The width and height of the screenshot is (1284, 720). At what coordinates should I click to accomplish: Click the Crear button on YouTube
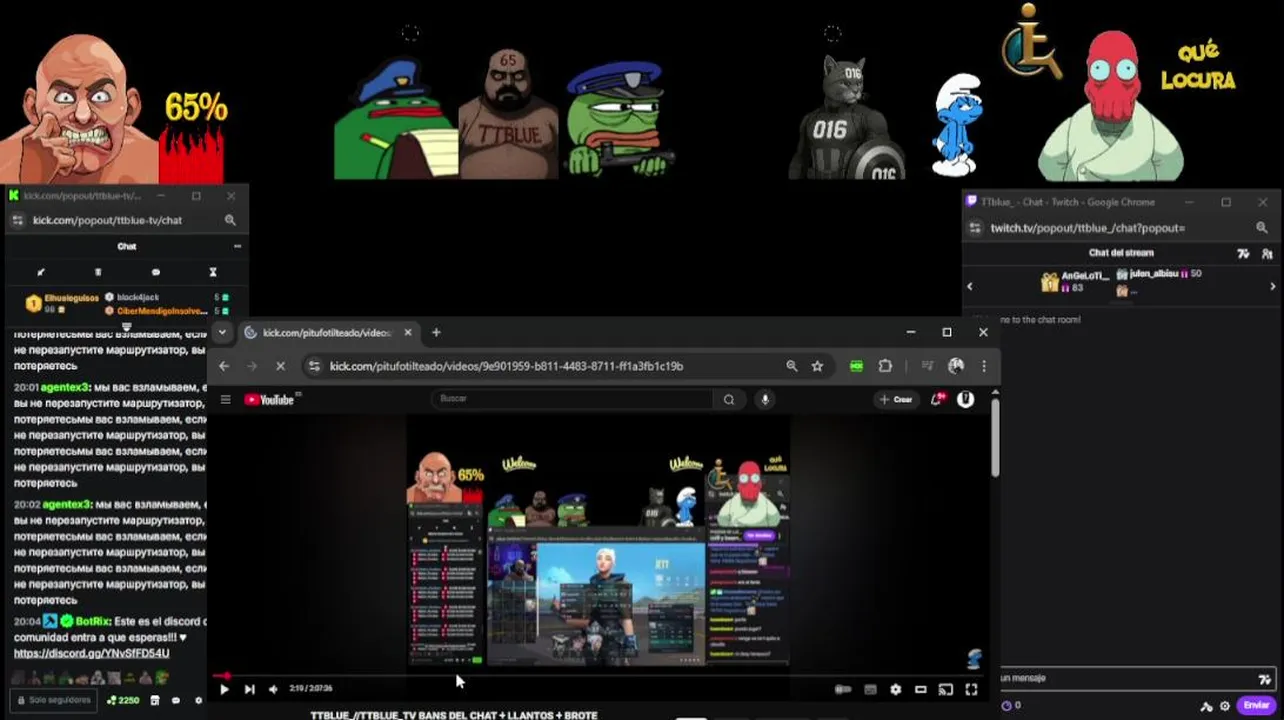pyautogui.click(x=896, y=399)
